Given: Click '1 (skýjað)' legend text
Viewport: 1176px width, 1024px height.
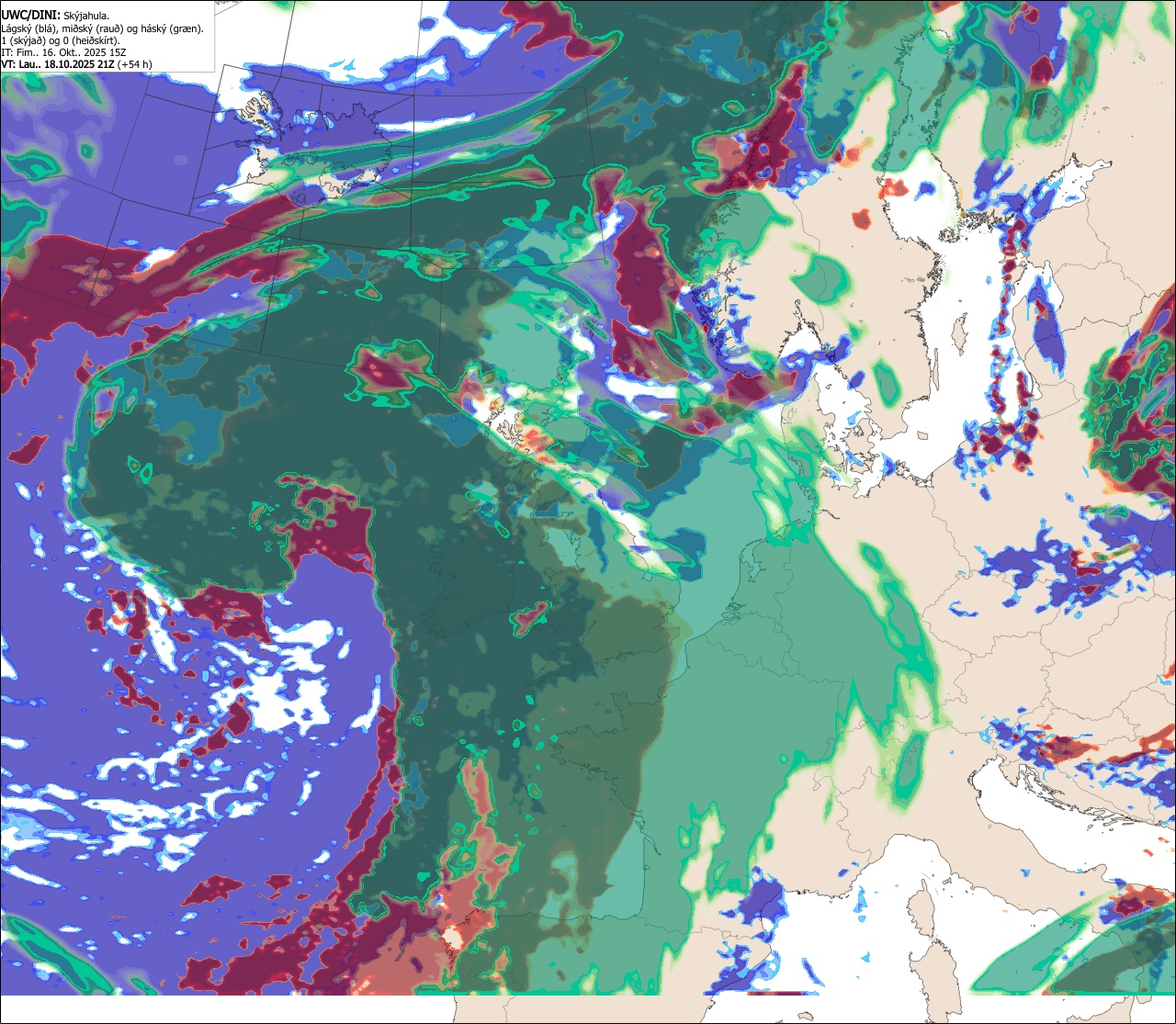Looking at the screenshot, I should click(24, 41).
